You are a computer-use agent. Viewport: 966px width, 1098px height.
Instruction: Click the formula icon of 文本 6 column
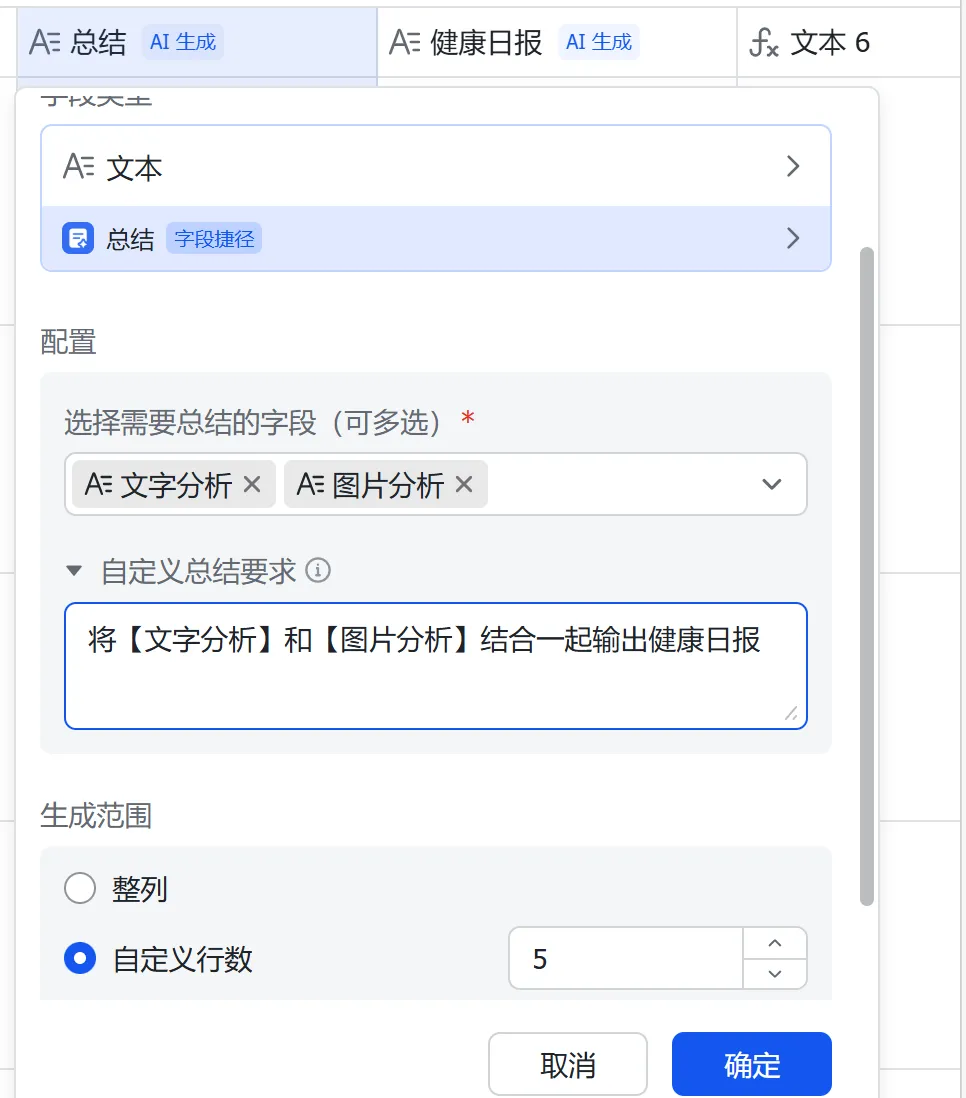[764, 42]
